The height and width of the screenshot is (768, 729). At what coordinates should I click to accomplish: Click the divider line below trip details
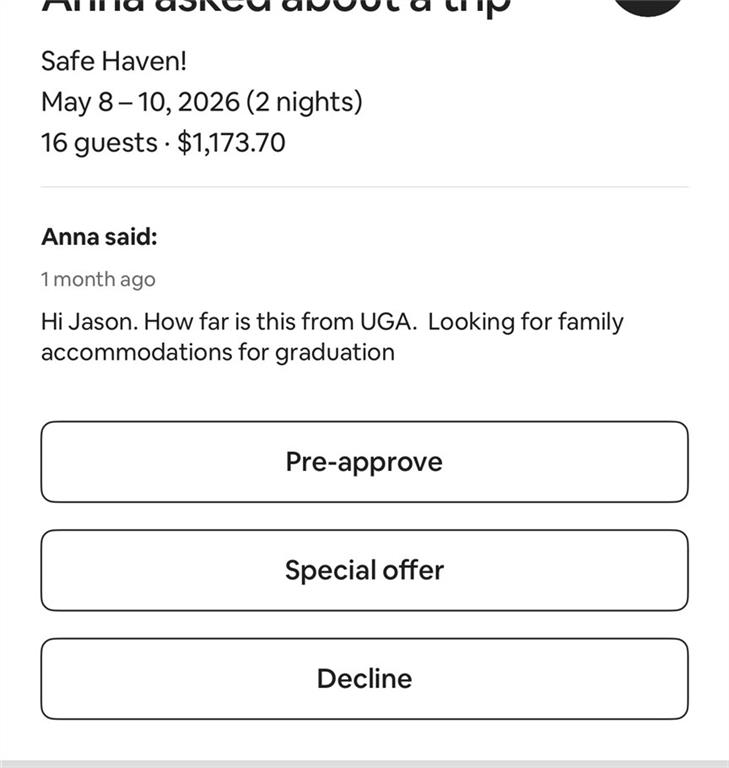(364, 187)
